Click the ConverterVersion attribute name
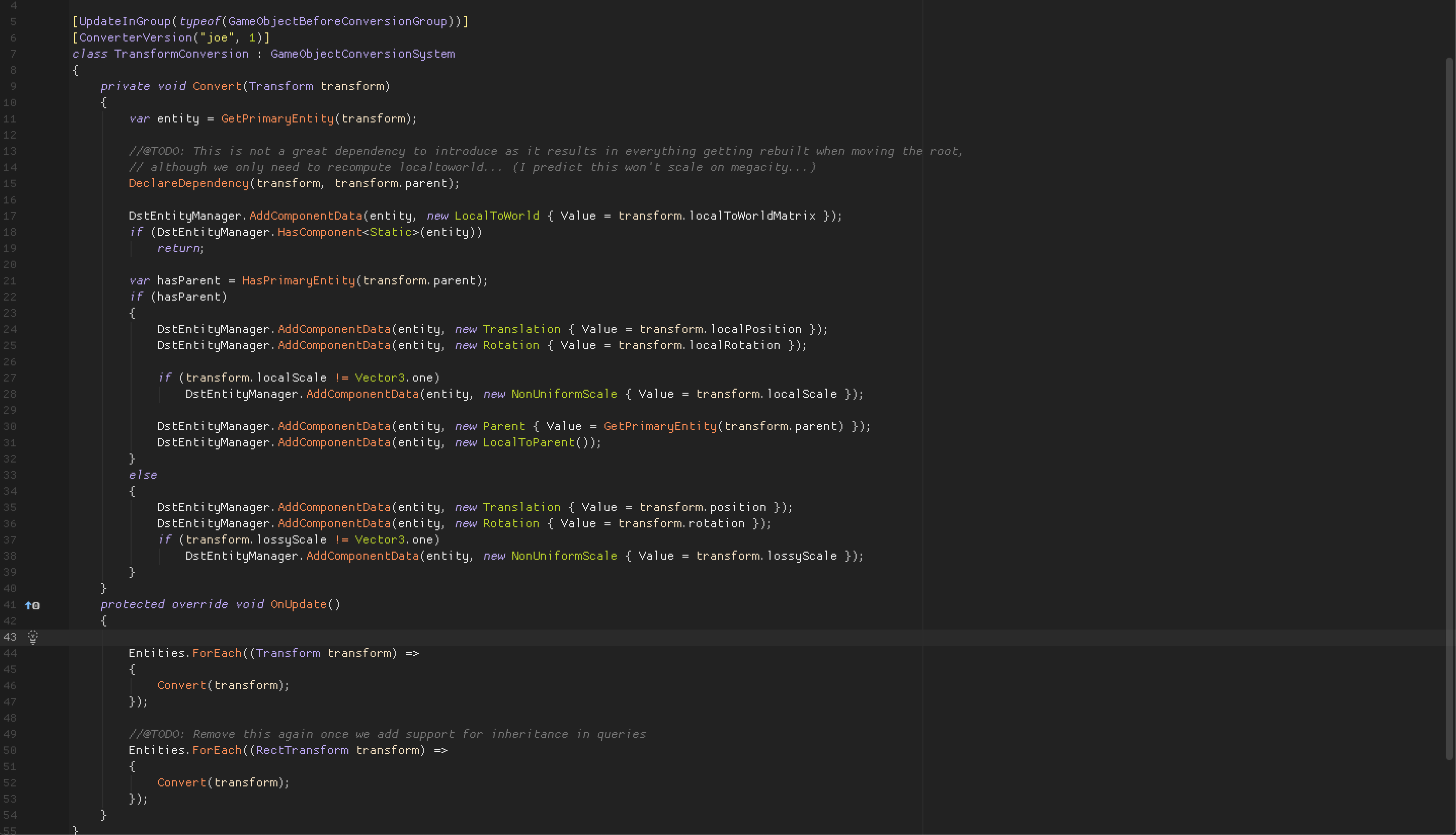The image size is (1456, 835). 135,38
